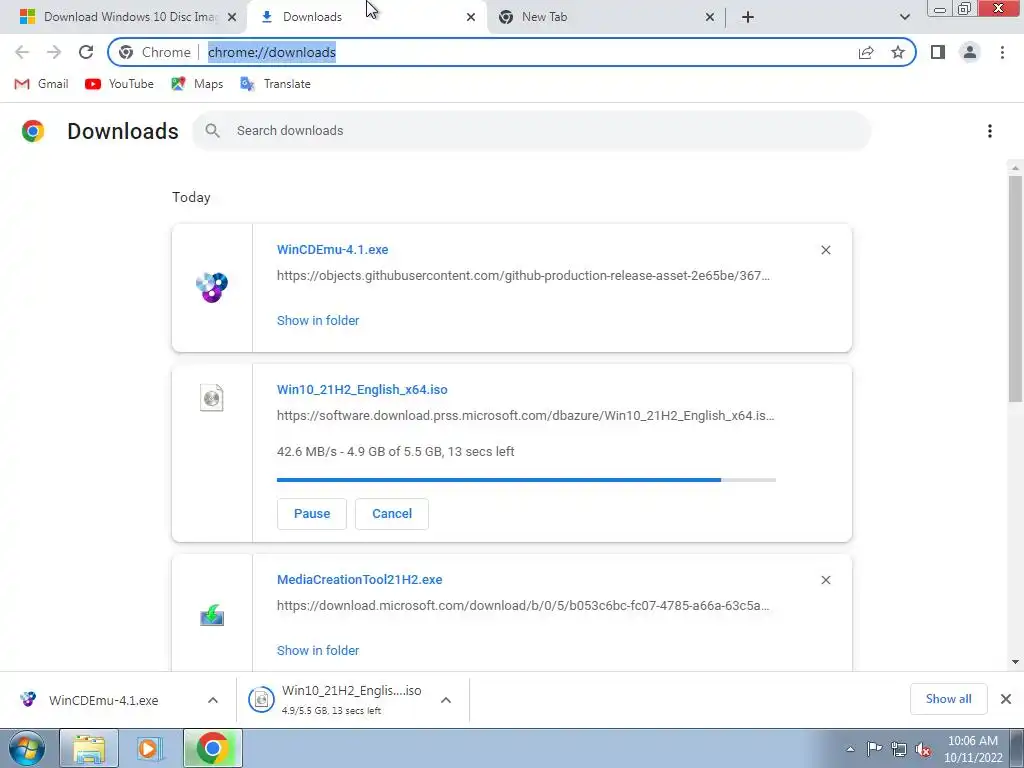Open the profile avatar menu
This screenshot has height=768, width=1024.
click(970, 52)
